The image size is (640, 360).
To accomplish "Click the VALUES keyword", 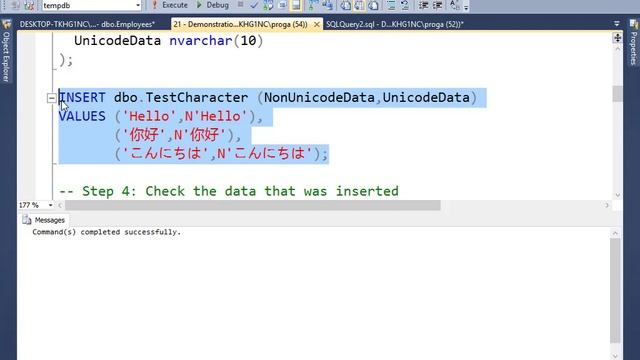I will tap(82, 116).
